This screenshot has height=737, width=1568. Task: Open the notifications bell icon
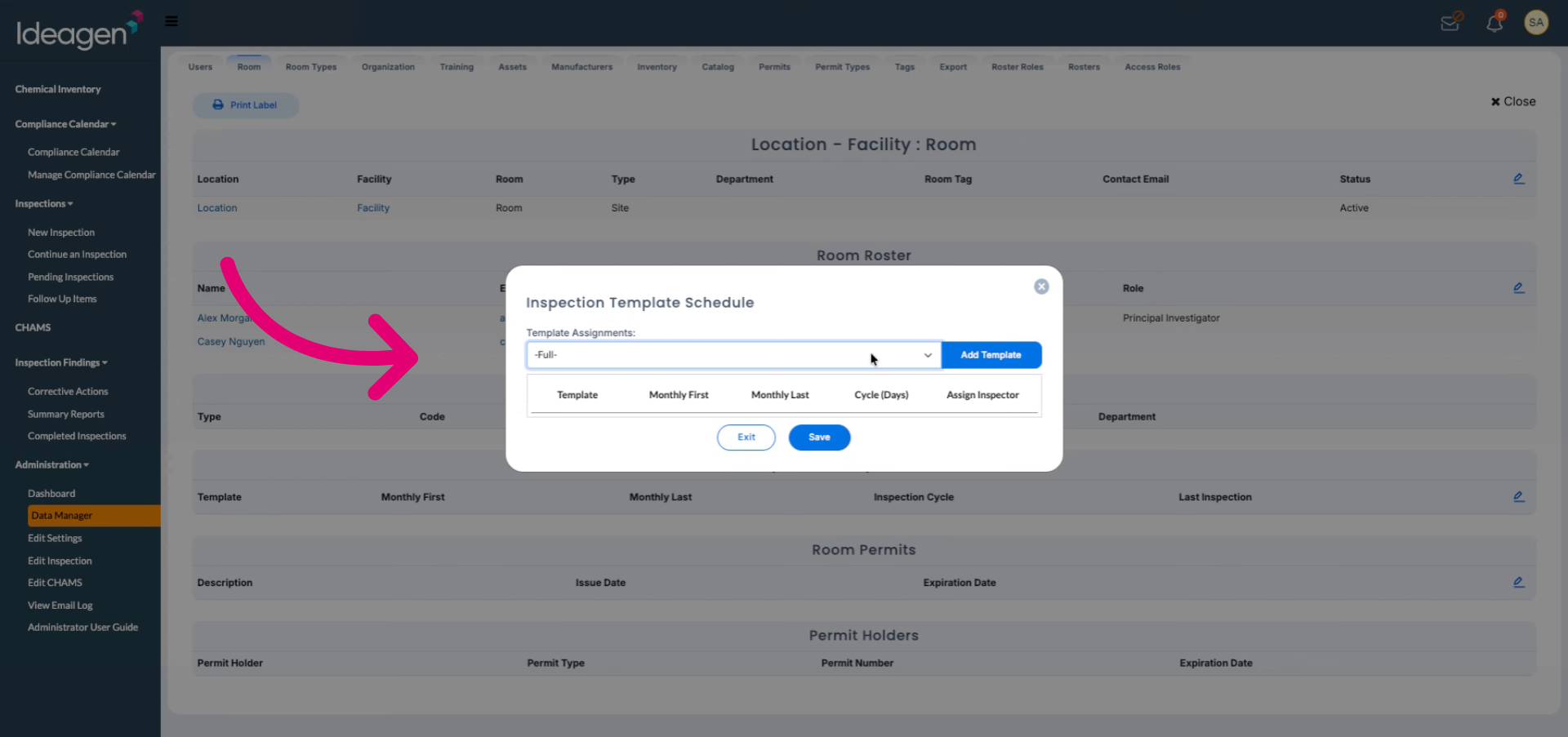1494,22
